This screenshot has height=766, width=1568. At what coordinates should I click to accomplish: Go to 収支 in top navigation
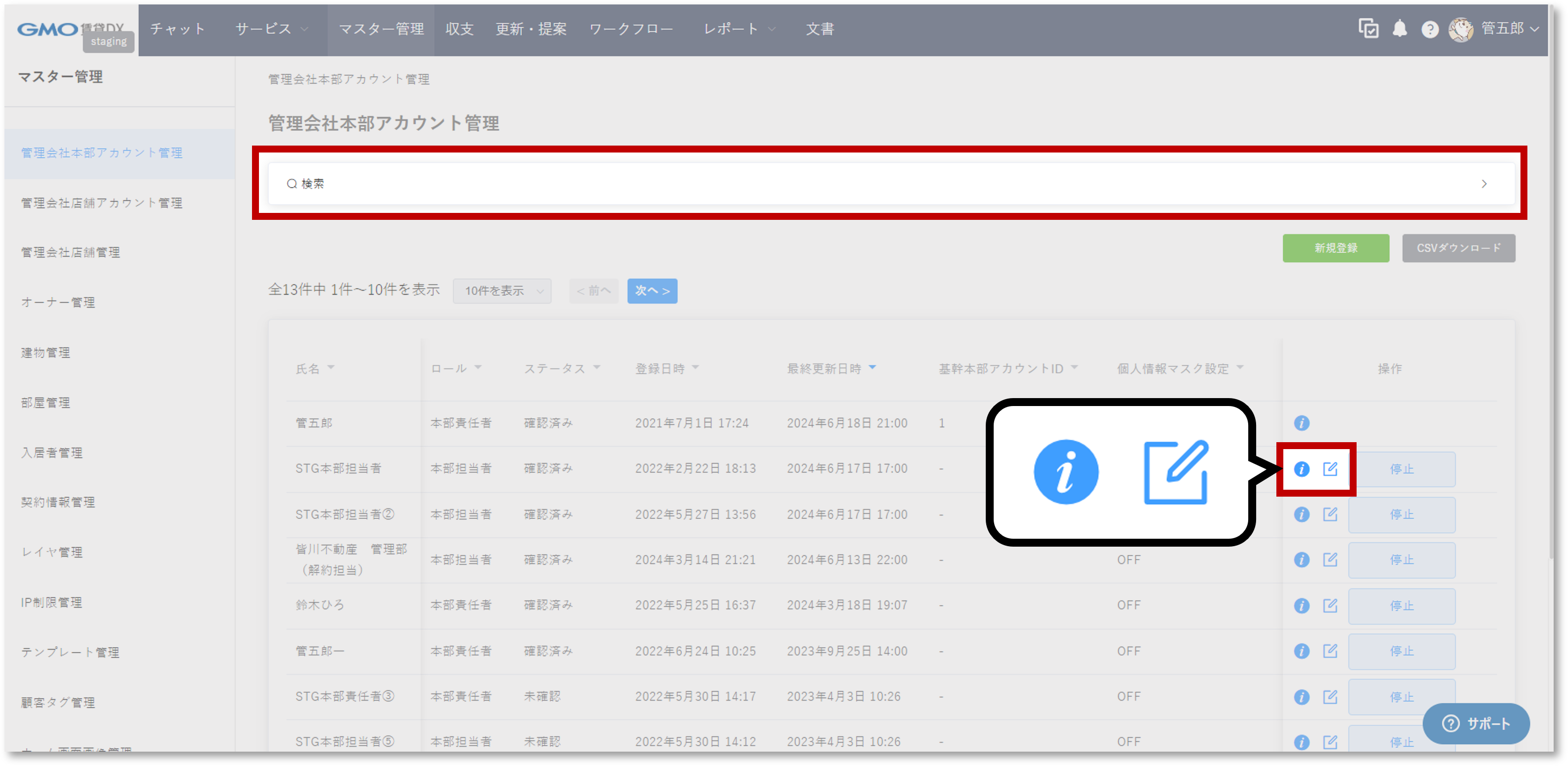459,29
